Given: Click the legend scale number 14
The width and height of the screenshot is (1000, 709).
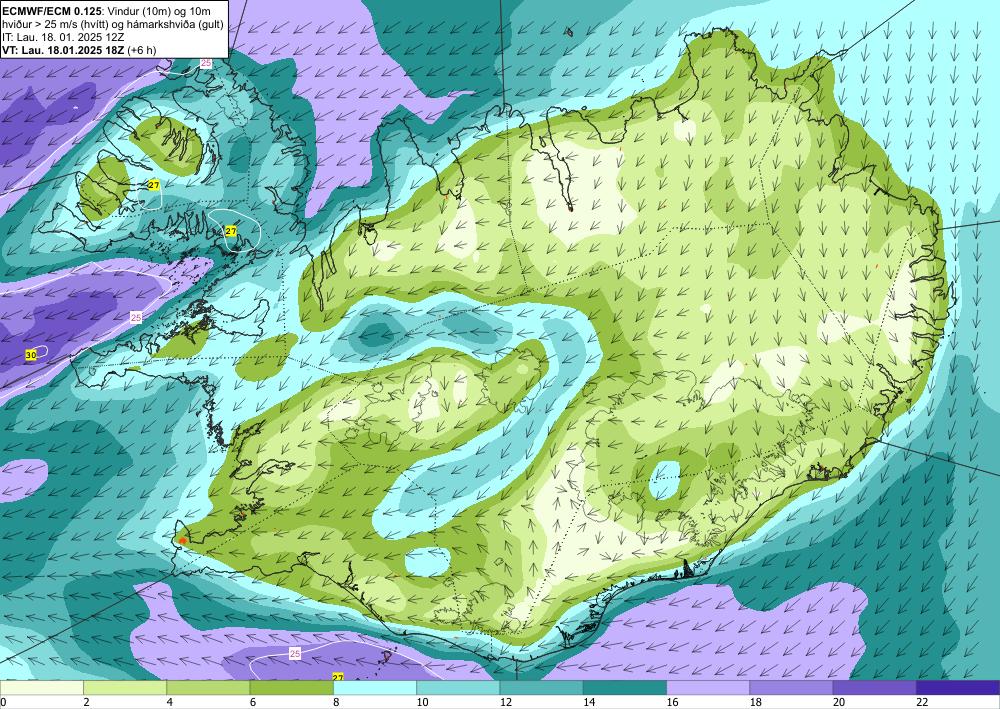Looking at the screenshot, I should (x=589, y=702).
